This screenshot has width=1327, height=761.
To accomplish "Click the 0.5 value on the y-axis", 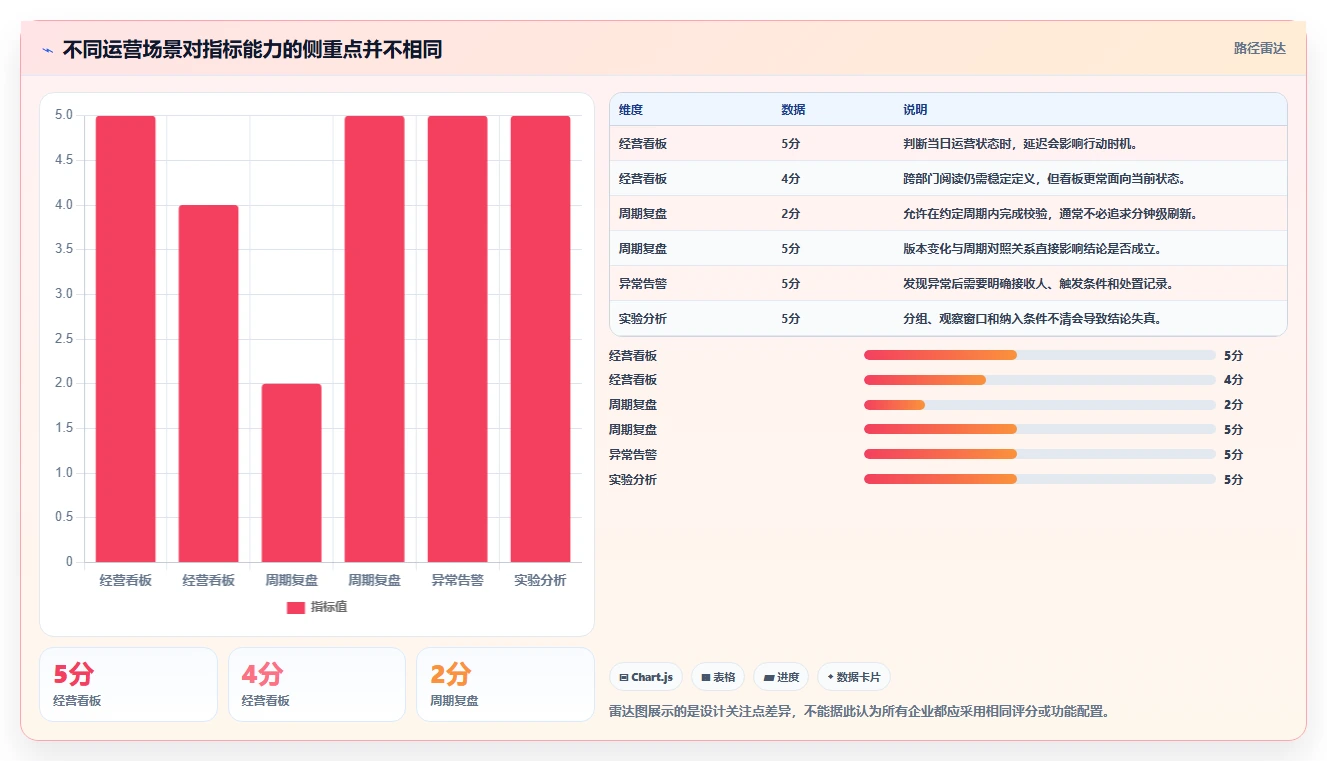I will pyautogui.click(x=63, y=517).
